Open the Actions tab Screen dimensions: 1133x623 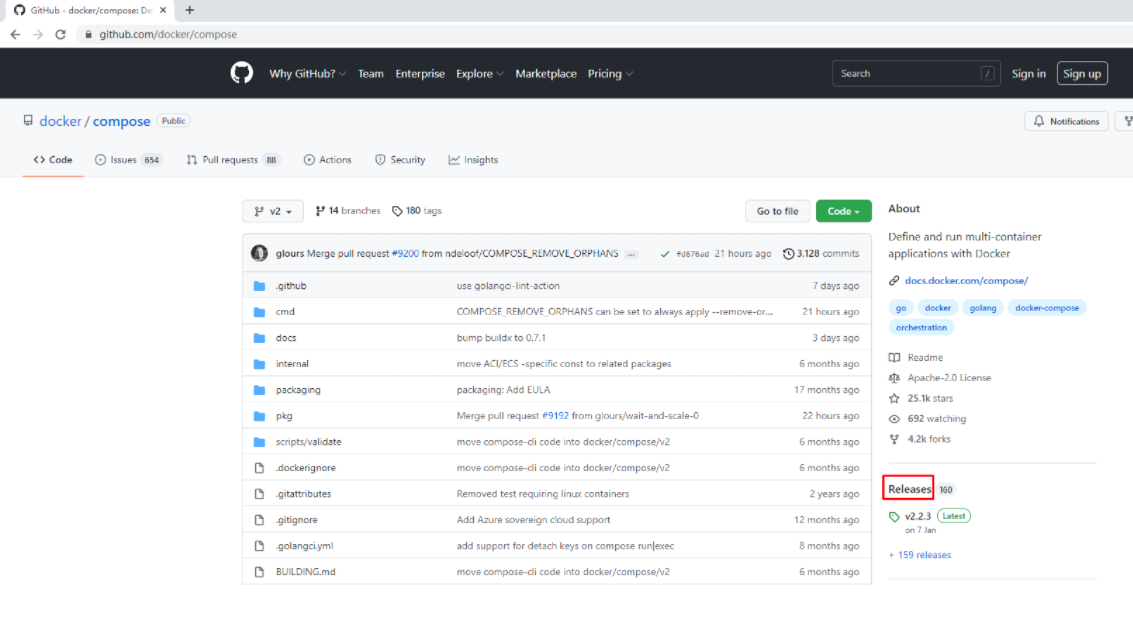click(x=327, y=160)
